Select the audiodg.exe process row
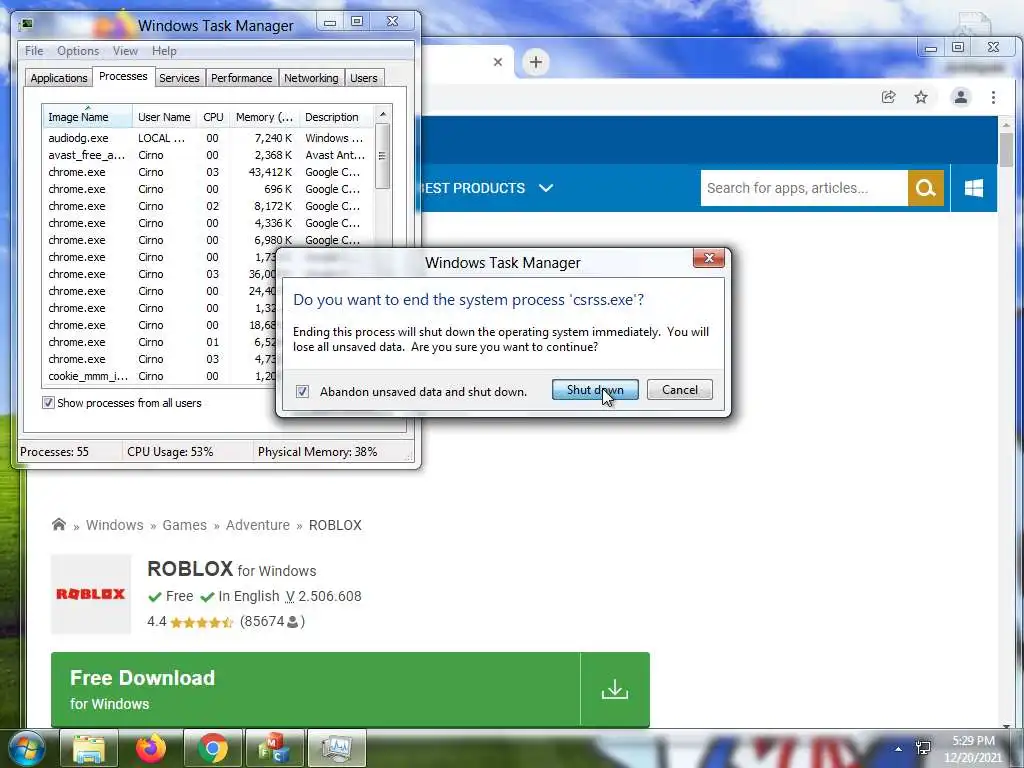 click(x=208, y=138)
